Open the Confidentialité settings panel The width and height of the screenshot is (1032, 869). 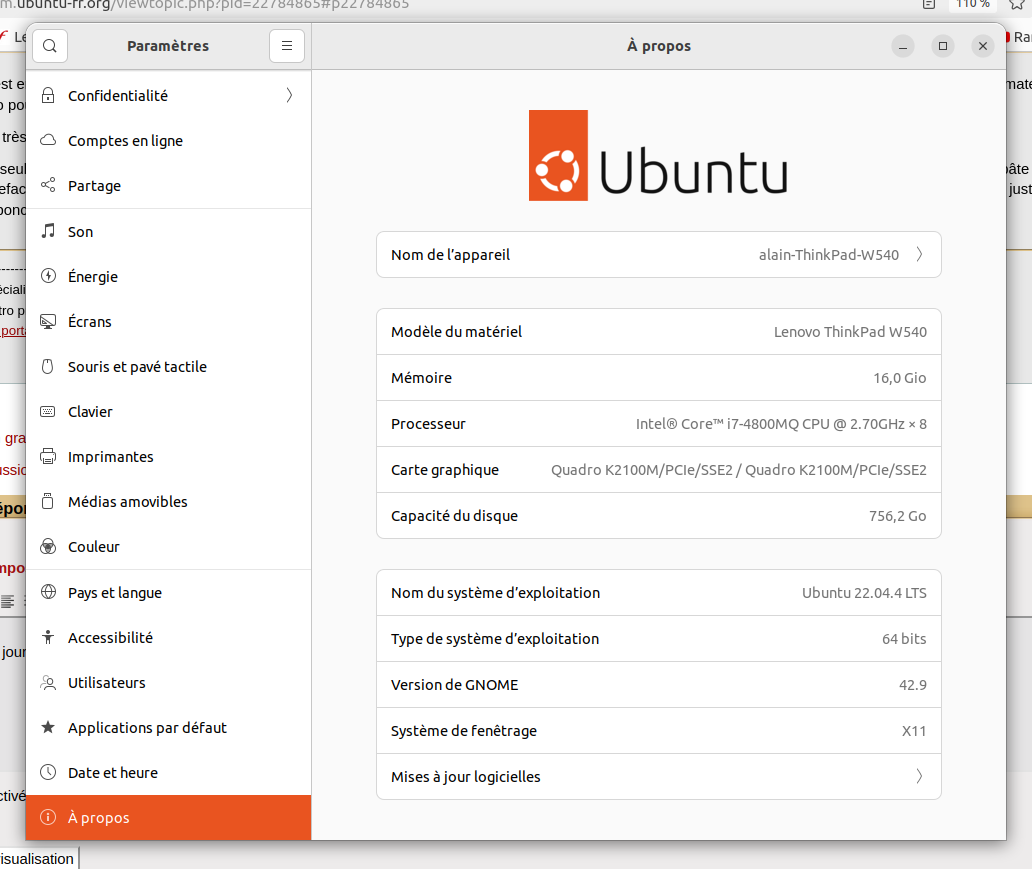(x=168, y=95)
